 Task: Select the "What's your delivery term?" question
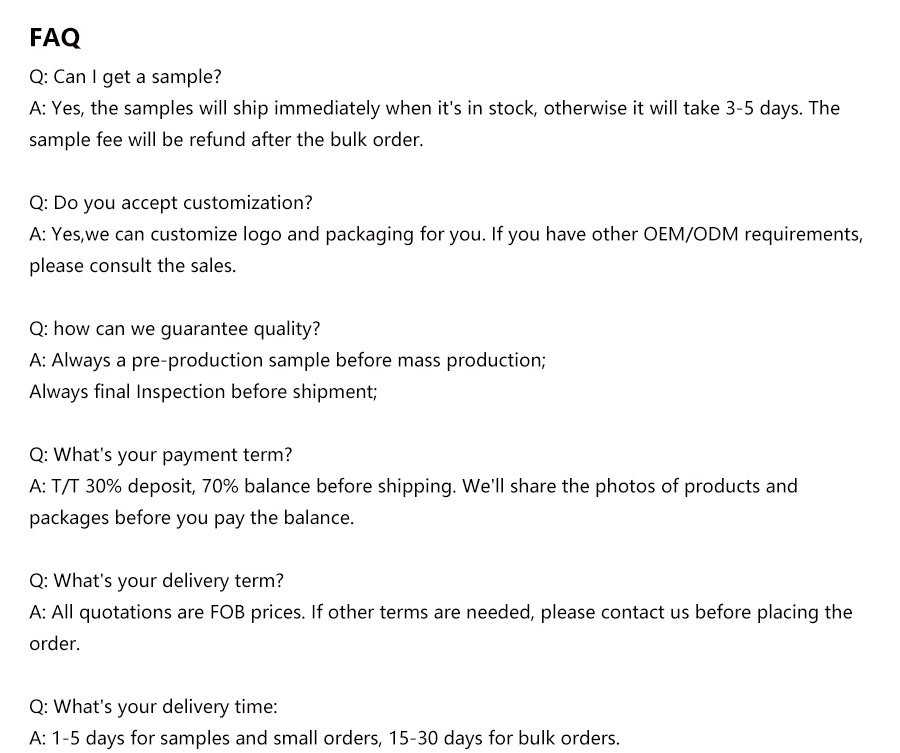tap(156, 581)
